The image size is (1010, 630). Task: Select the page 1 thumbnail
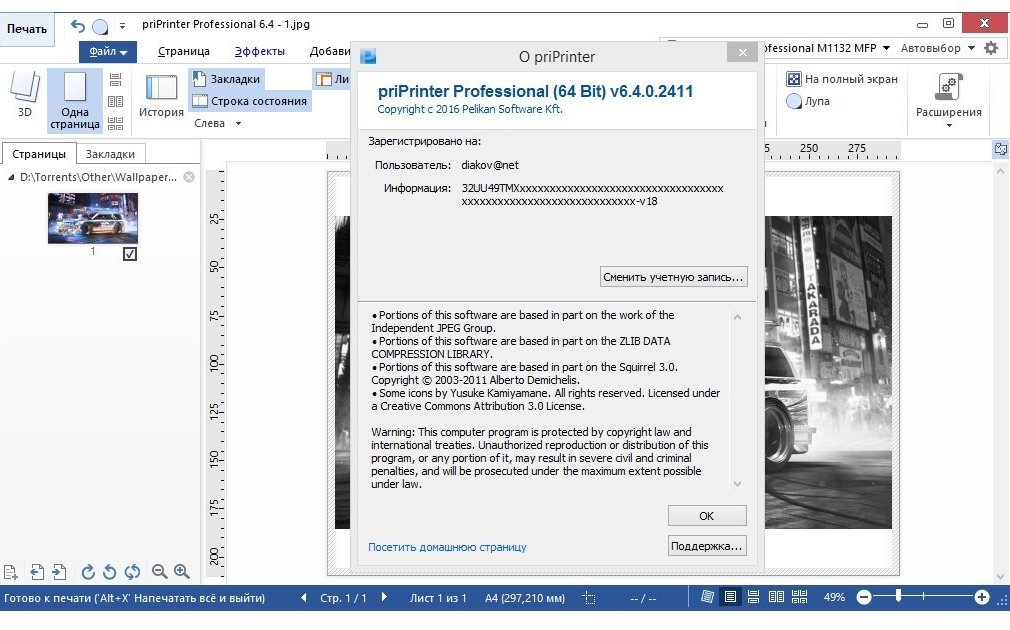point(93,218)
